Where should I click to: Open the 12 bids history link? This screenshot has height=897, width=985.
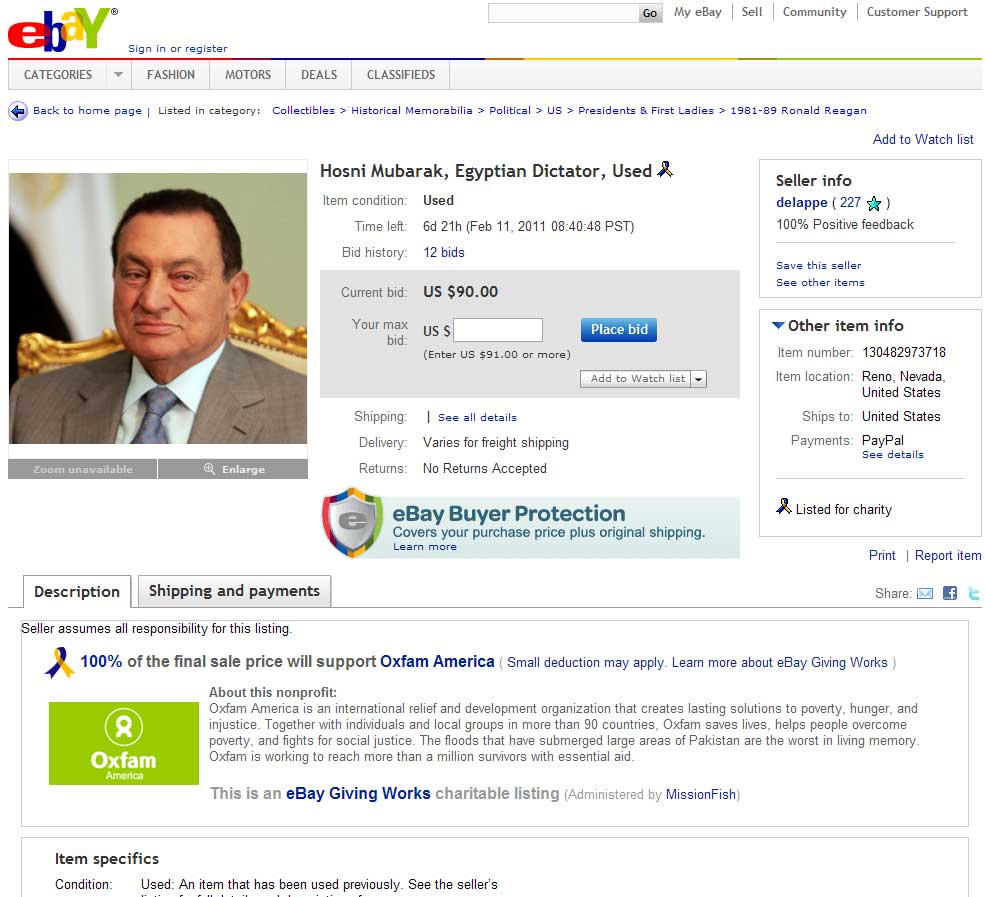click(x=444, y=253)
